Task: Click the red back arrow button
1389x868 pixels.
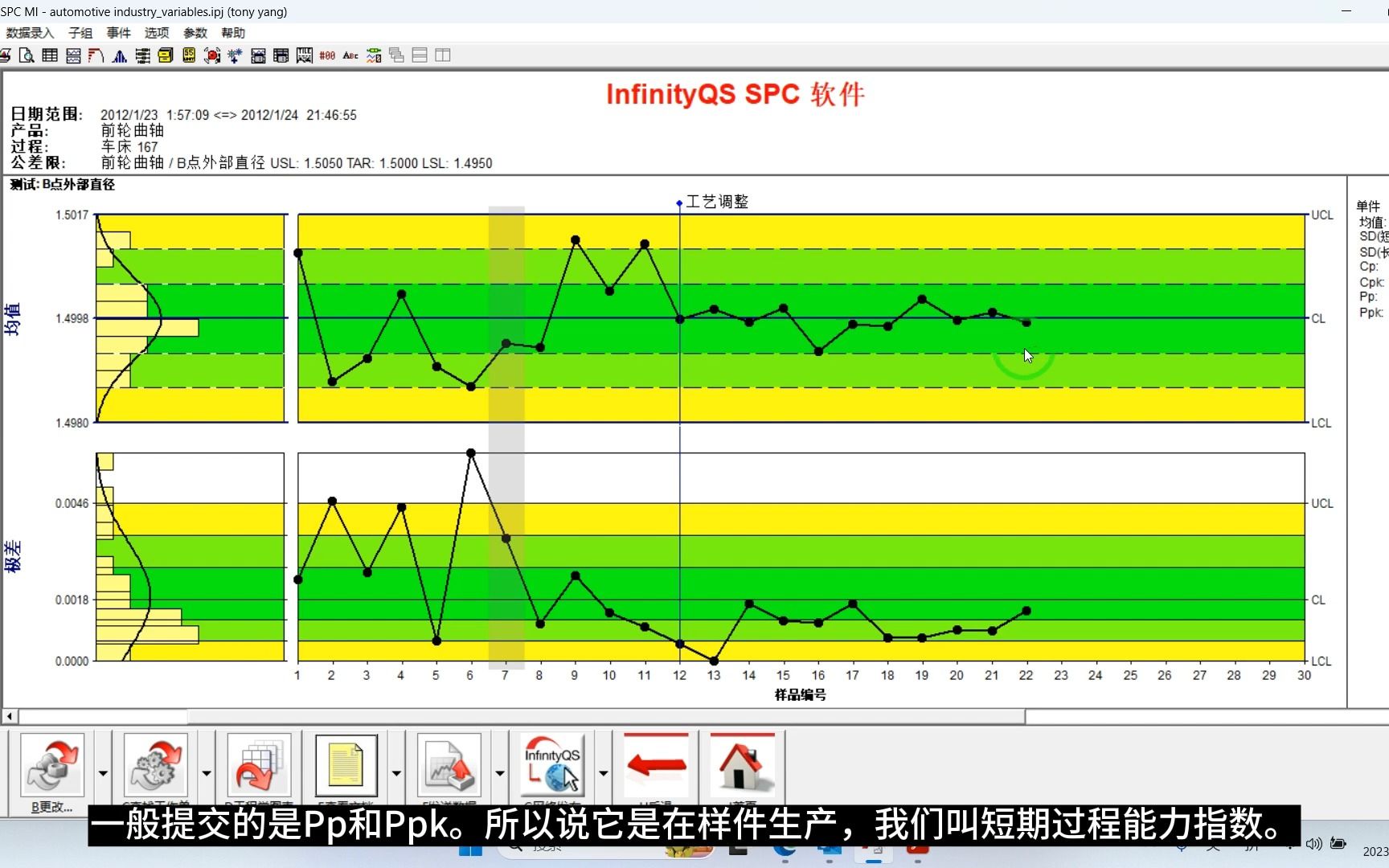Action: click(x=656, y=765)
